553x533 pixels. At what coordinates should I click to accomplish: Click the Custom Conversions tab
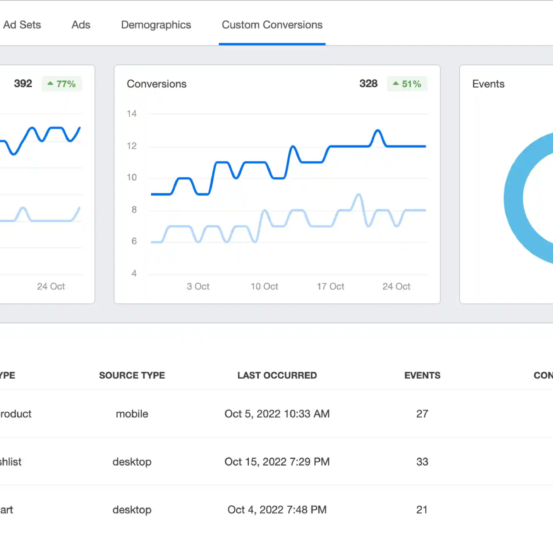pos(272,25)
